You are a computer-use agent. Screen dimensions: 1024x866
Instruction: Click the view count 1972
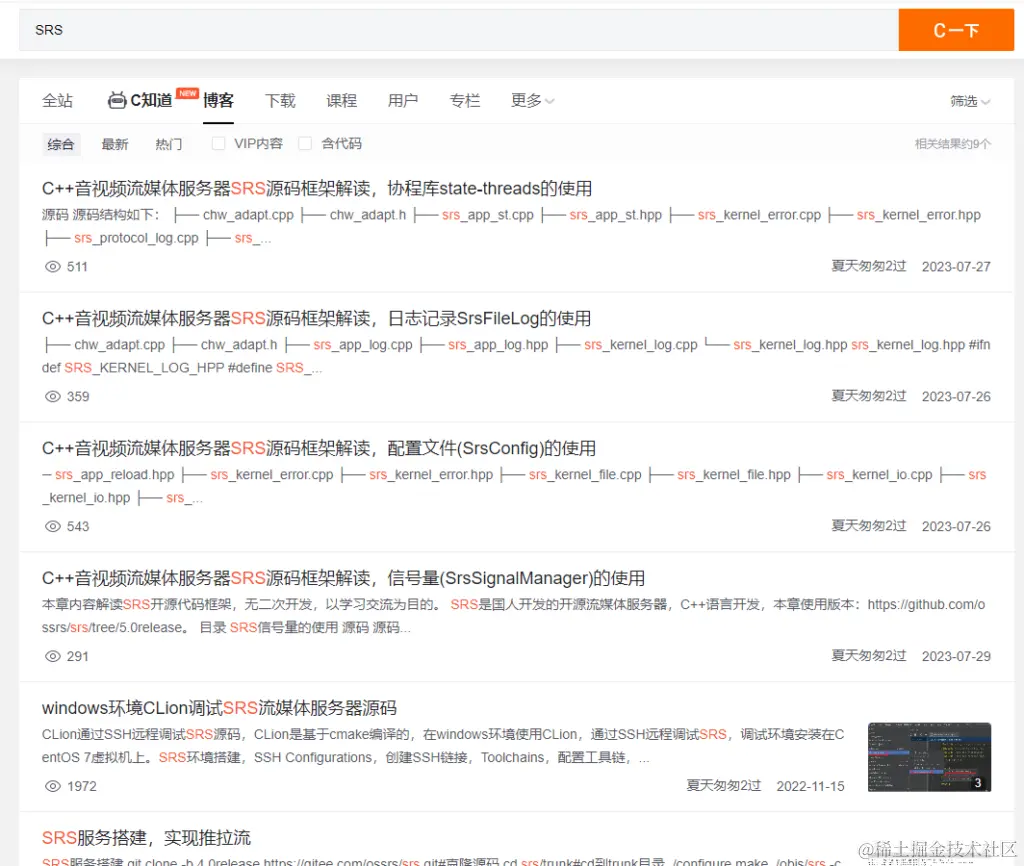pos(82,787)
